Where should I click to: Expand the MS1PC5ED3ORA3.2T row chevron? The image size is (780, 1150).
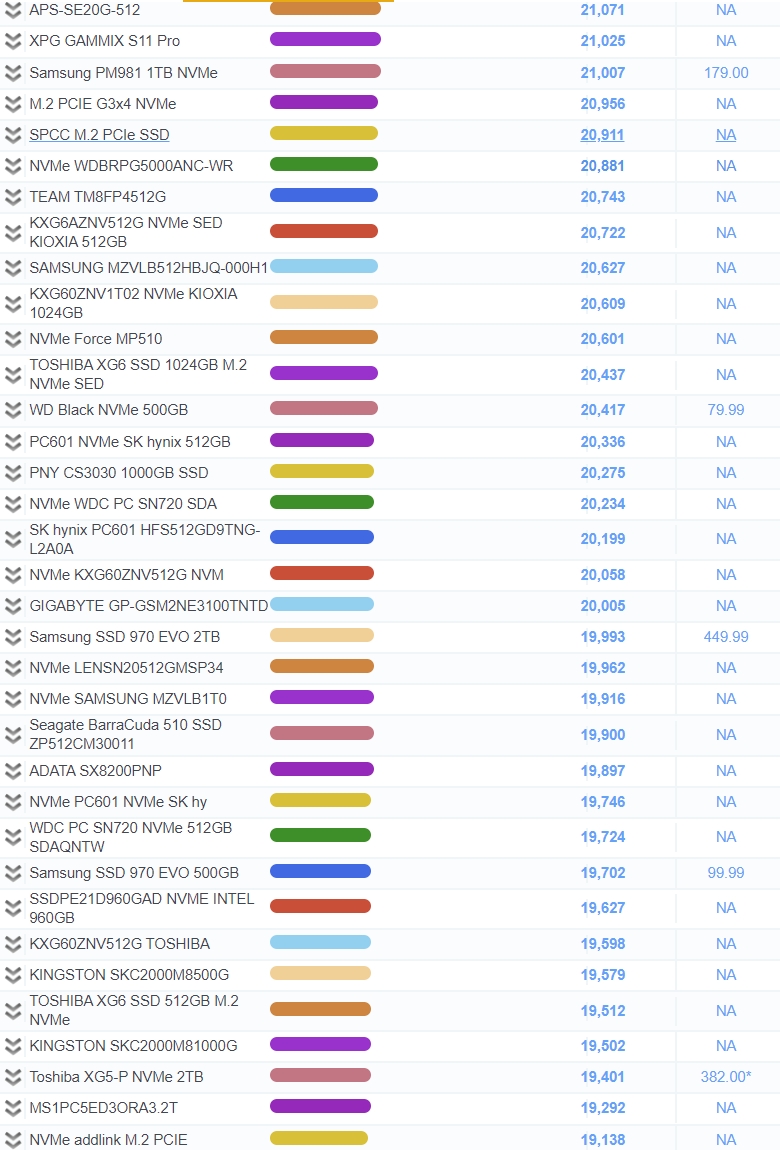pyautogui.click(x=12, y=1108)
